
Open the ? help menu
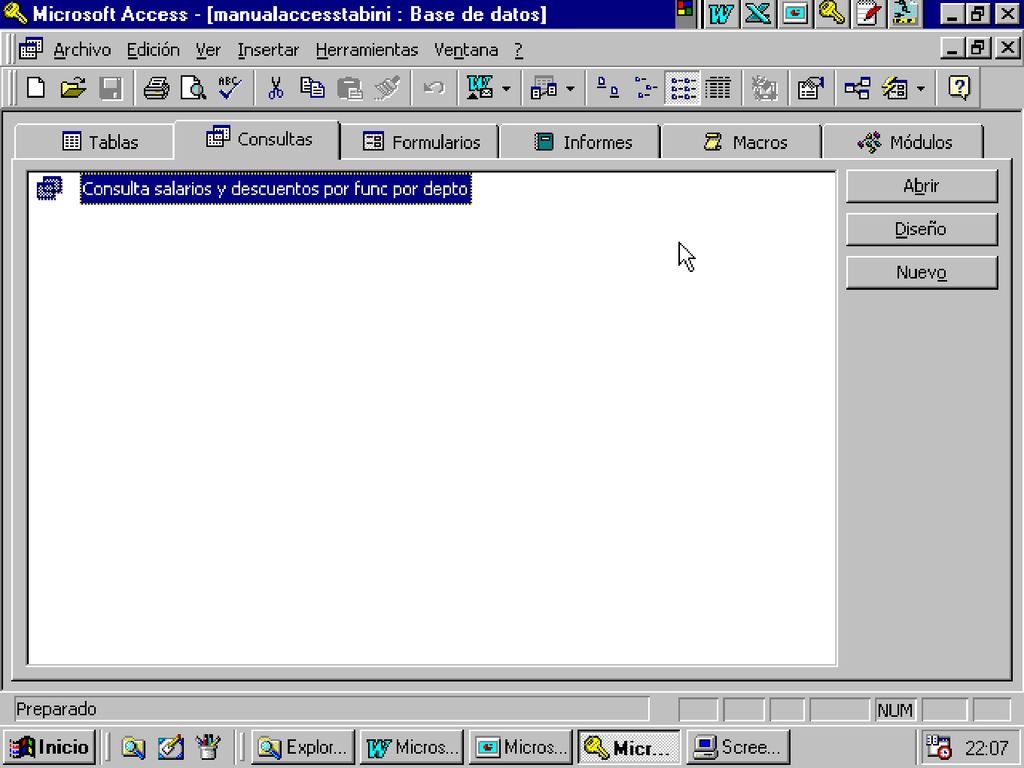pos(519,50)
